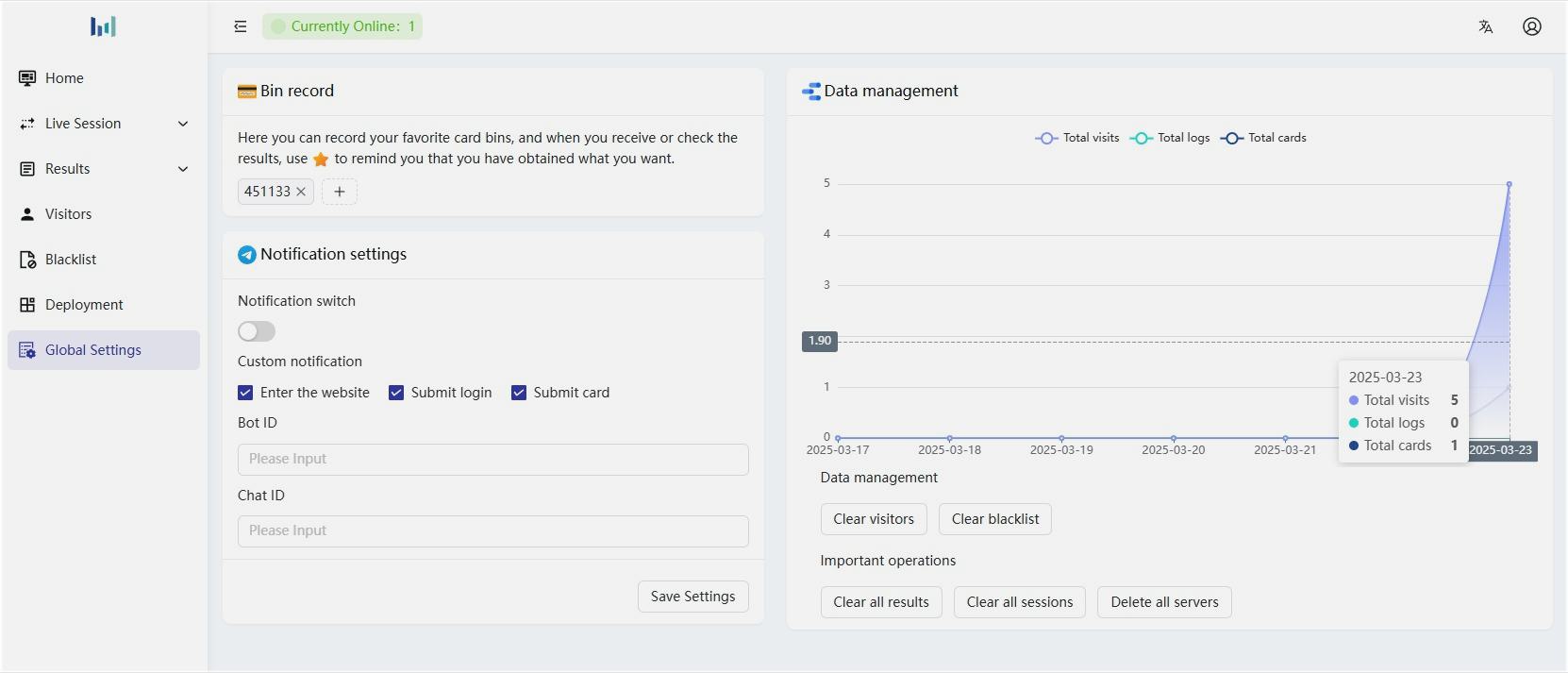Toggle Total visits series in legend
1568x673 pixels.
(x=1077, y=138)
